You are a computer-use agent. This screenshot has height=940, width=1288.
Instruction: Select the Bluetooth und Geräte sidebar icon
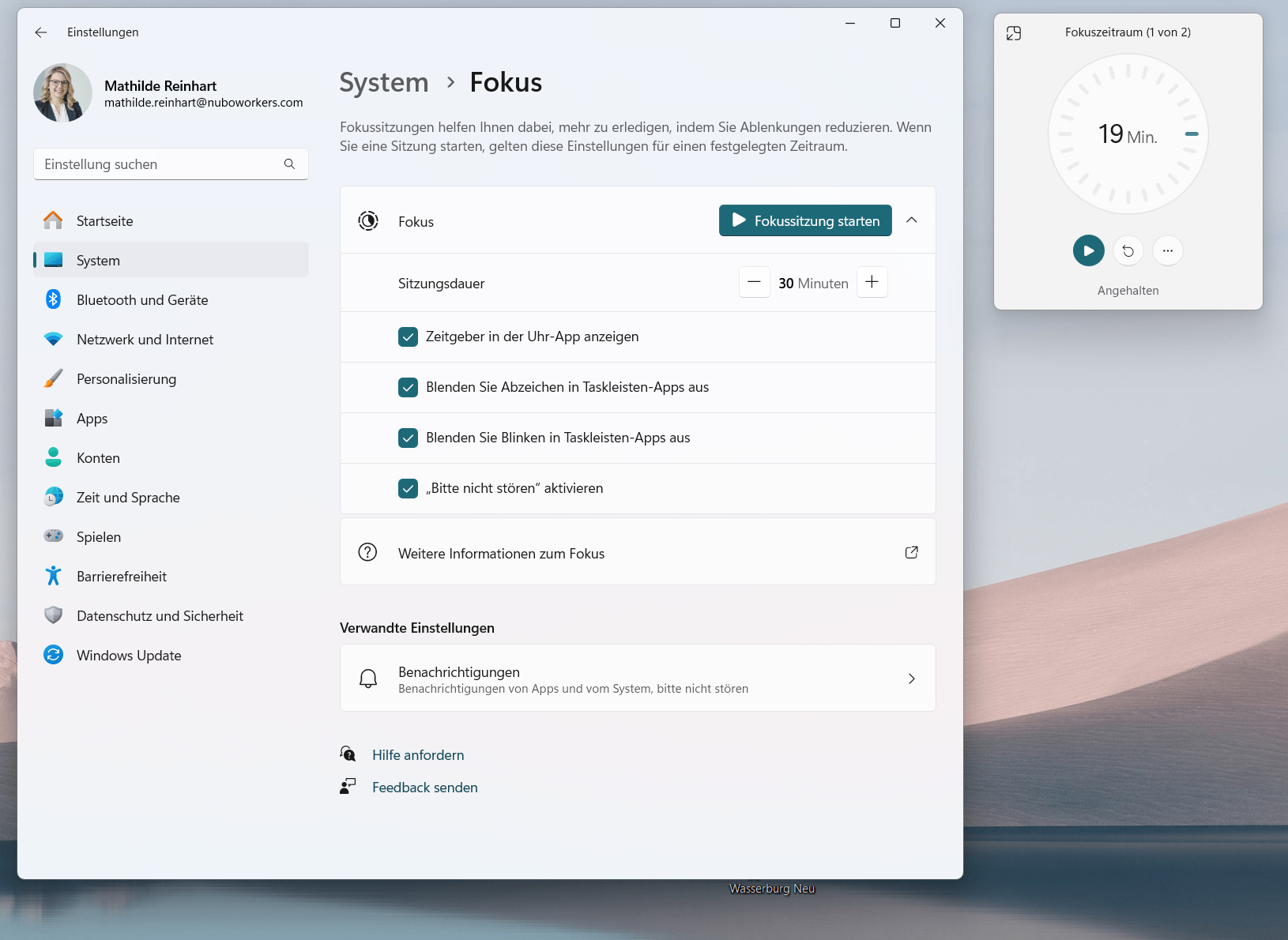coord(53,299)
